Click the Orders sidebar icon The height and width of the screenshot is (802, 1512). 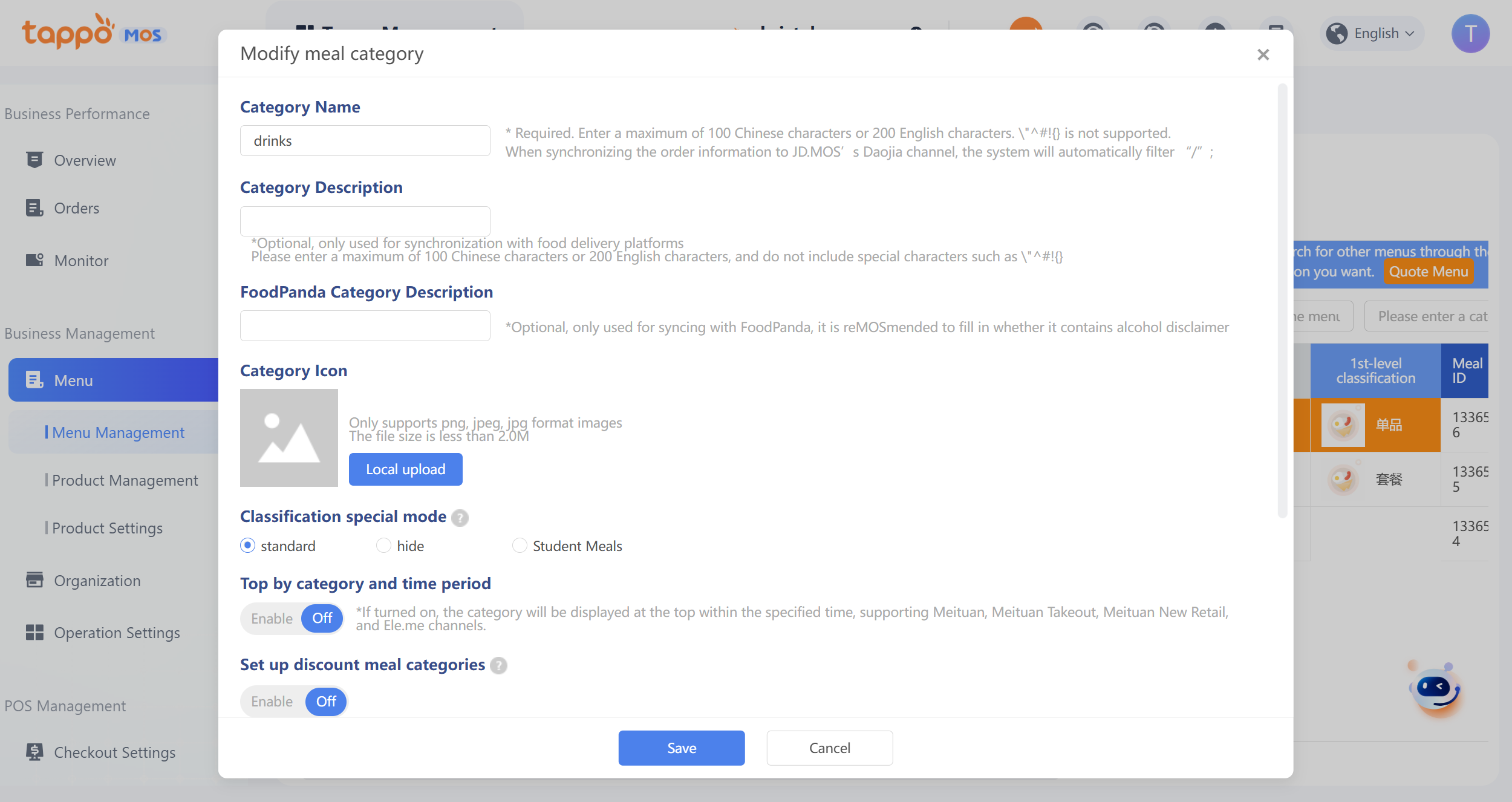click(34, 207)
